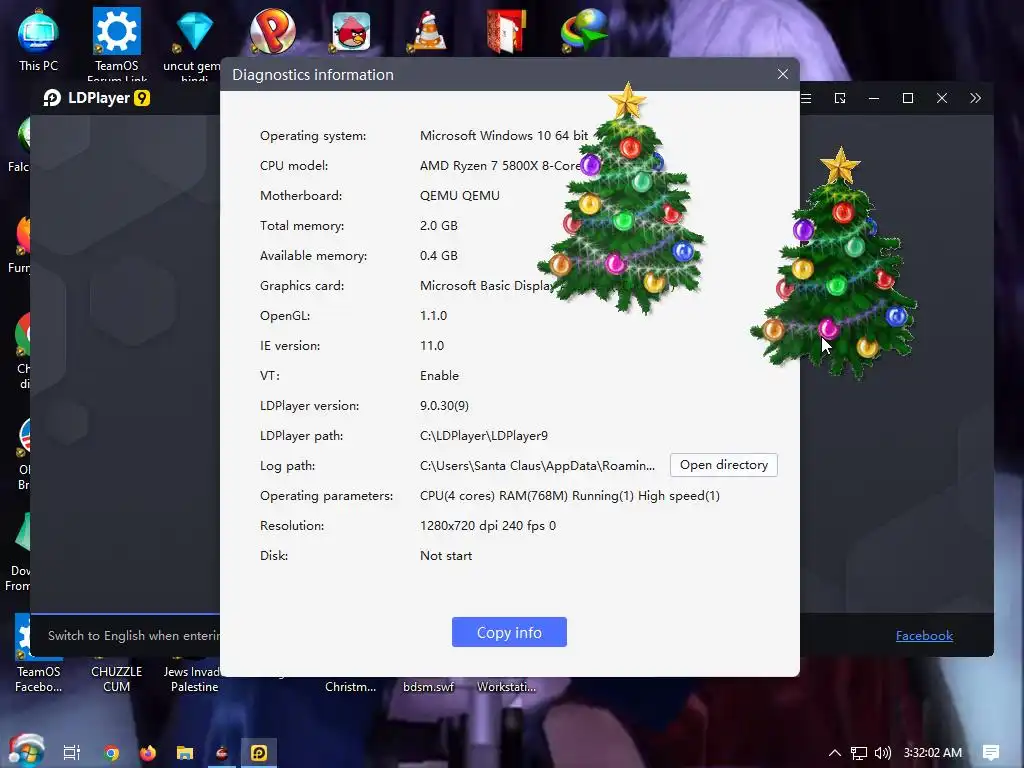Screen dimensions: 1024x768
Task: Open volume control tray icon
Action: pyautogui.click(x=883, y=753)
